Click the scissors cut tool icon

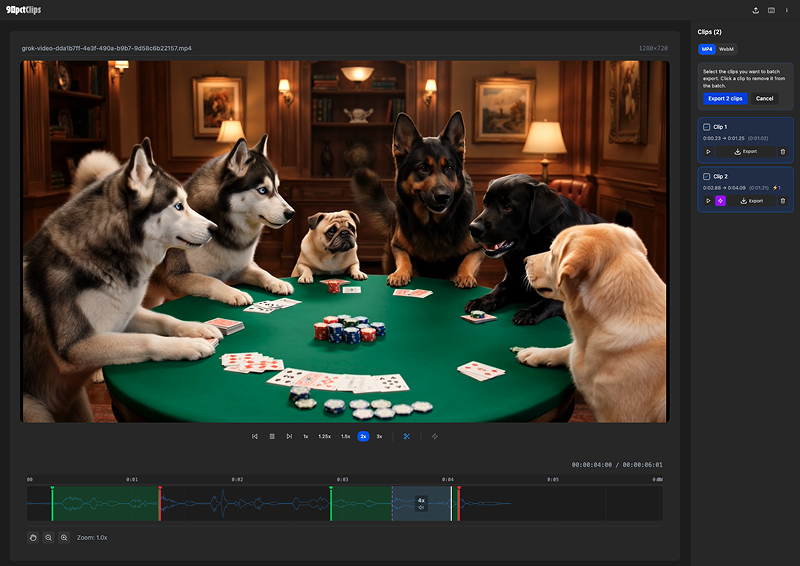(x=407, y=436)
